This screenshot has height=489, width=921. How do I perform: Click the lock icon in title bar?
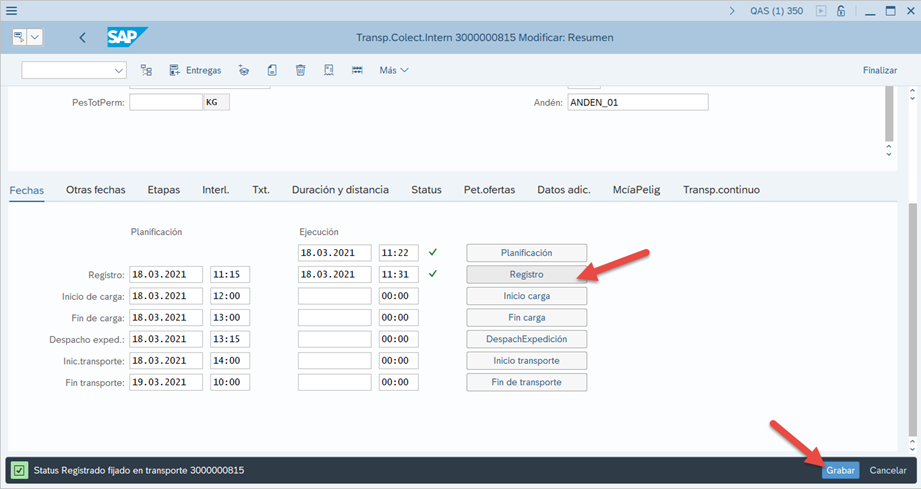841,11
